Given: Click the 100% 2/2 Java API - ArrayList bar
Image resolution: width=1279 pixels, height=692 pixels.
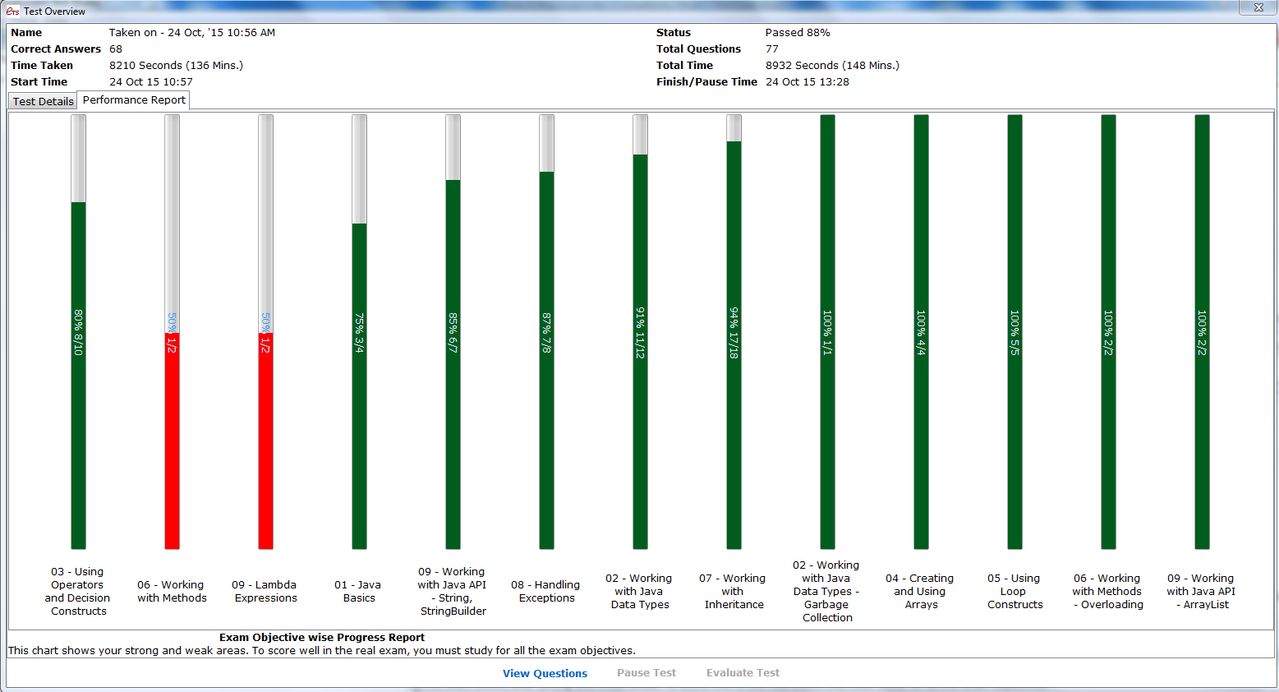Looking at the screenshot, I should (1202, 332).
